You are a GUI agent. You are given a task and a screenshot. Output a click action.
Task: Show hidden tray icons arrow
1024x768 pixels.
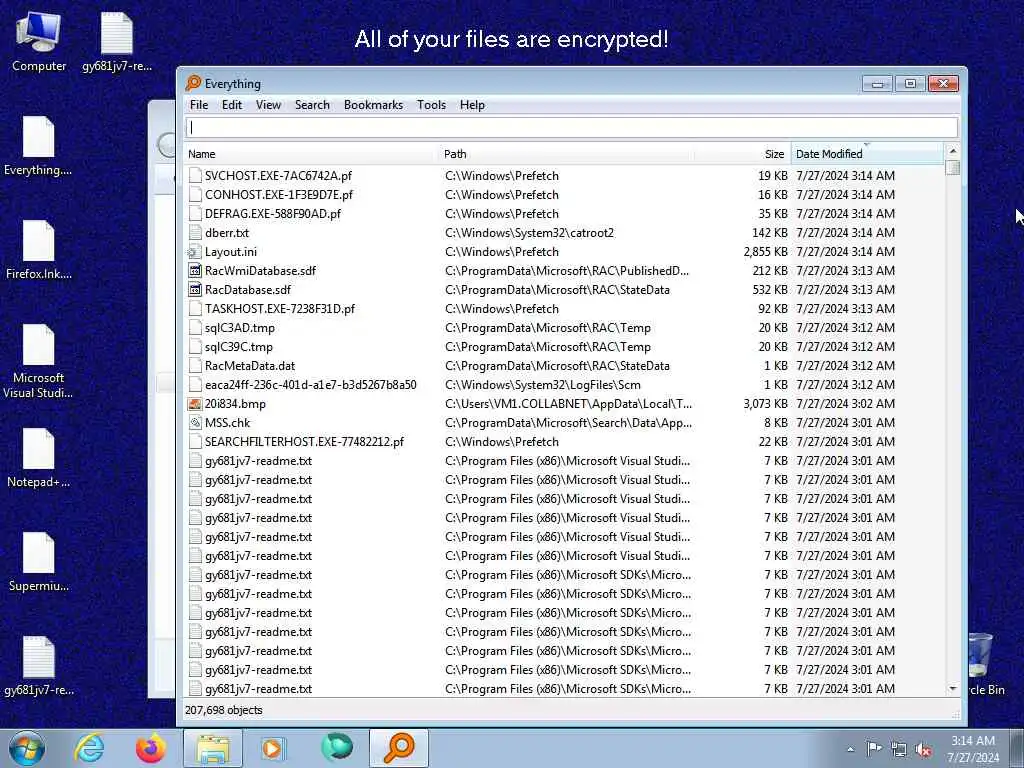pos(850,749)
